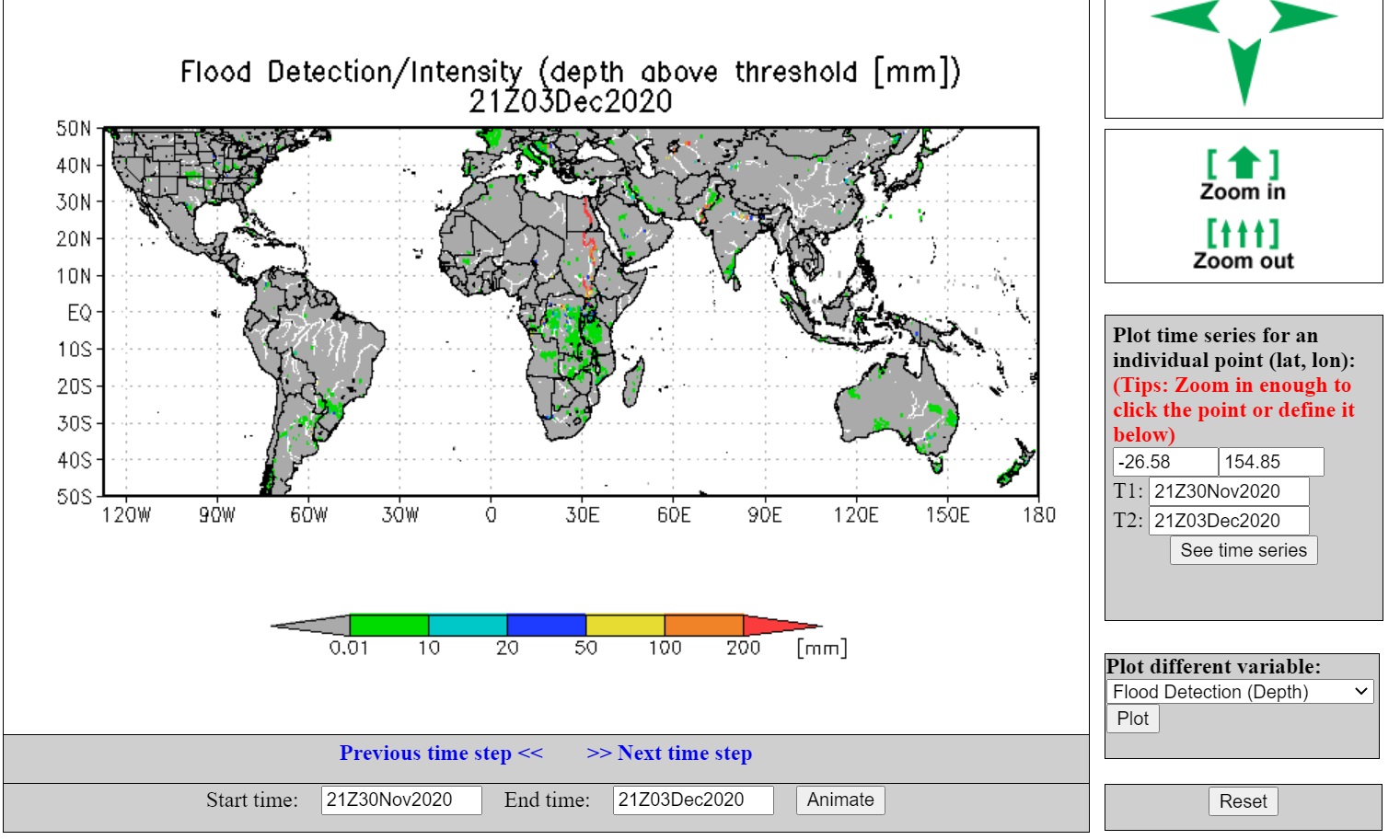Focus the longitude field showing 154.85
Screen dimensions: 1400x840
click(1270, 462)
